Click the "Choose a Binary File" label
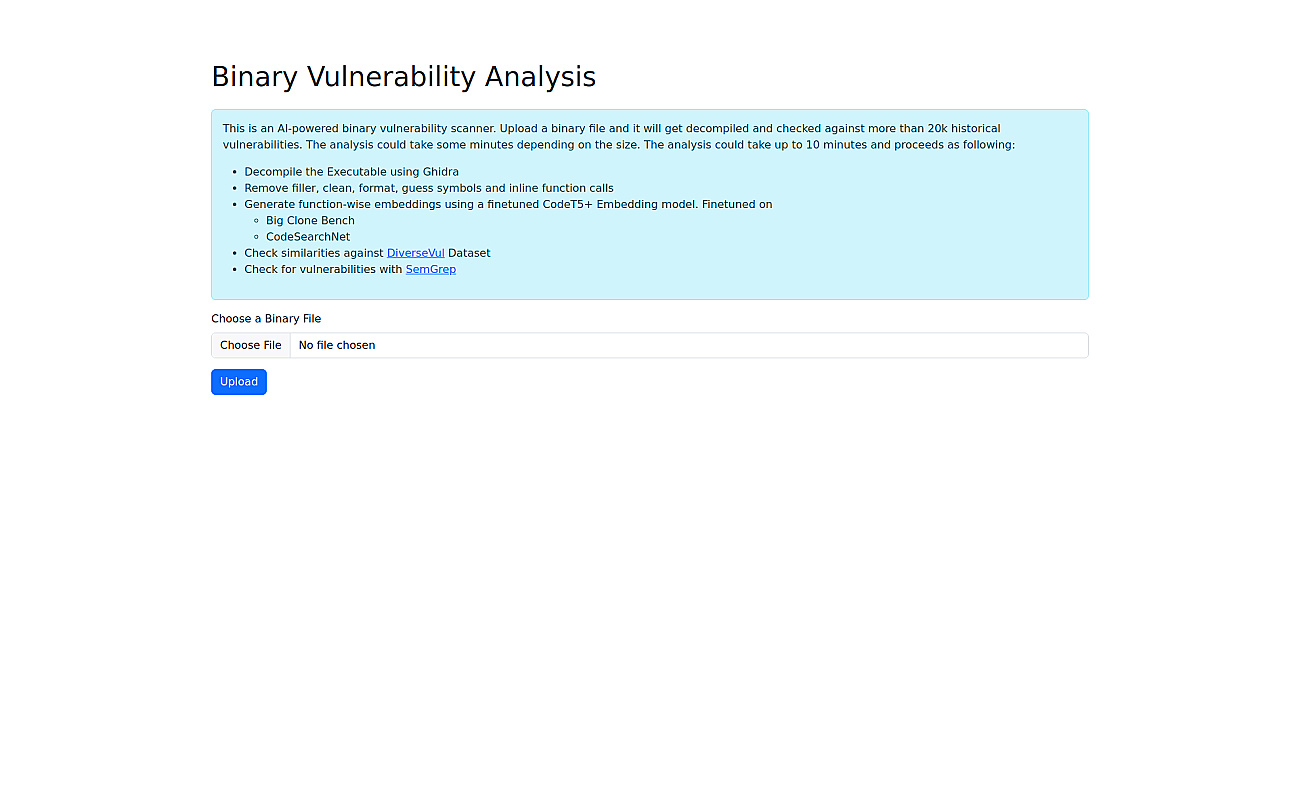Viewport: 1300px width, 788px height. [266, 319]
